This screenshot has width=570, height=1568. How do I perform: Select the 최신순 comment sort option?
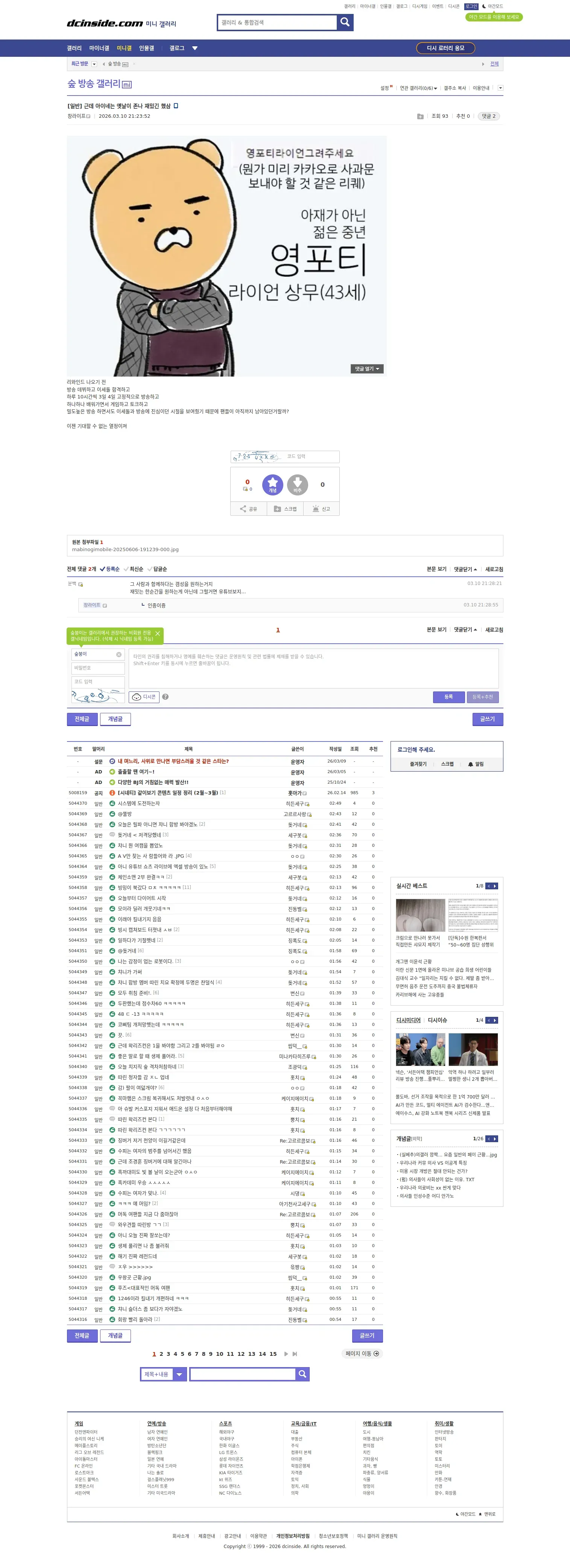coord(133,569)
